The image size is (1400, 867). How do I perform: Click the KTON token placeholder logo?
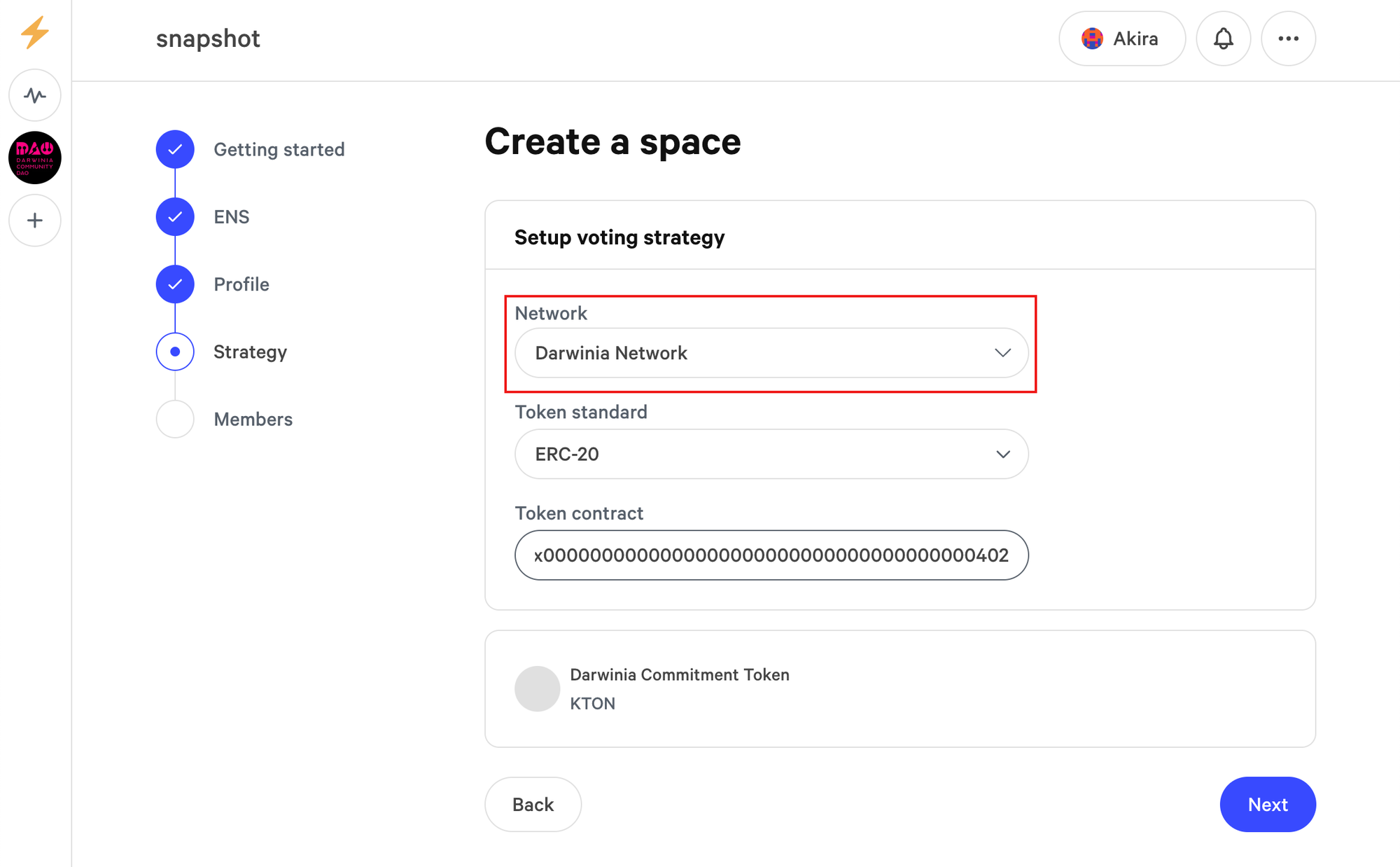tap(537, 688)
